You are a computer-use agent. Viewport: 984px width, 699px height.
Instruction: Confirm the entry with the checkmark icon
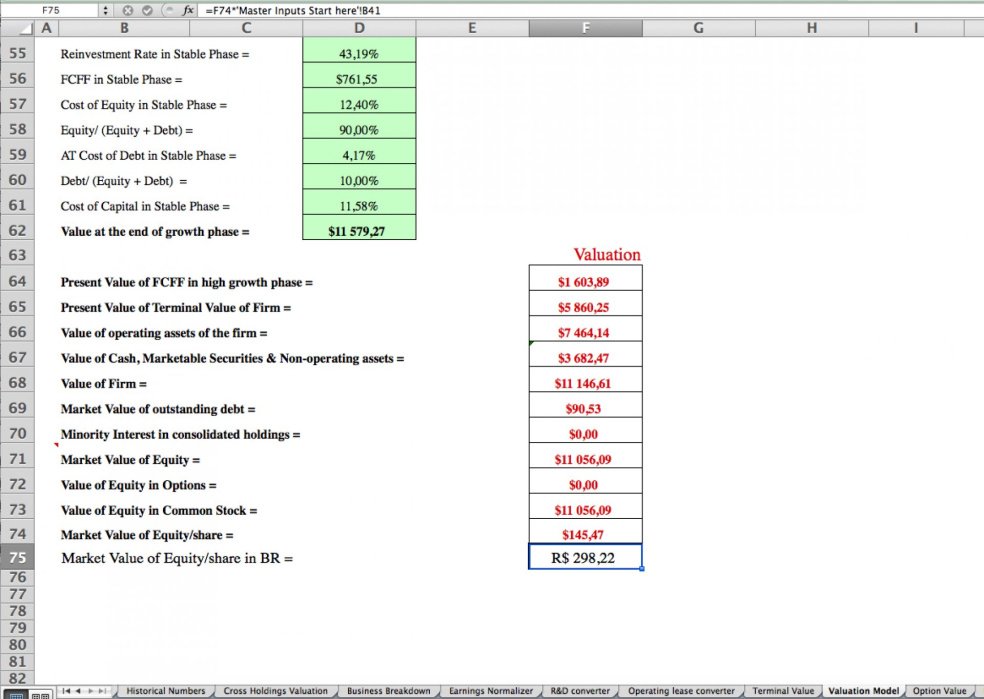pos(147,10)
